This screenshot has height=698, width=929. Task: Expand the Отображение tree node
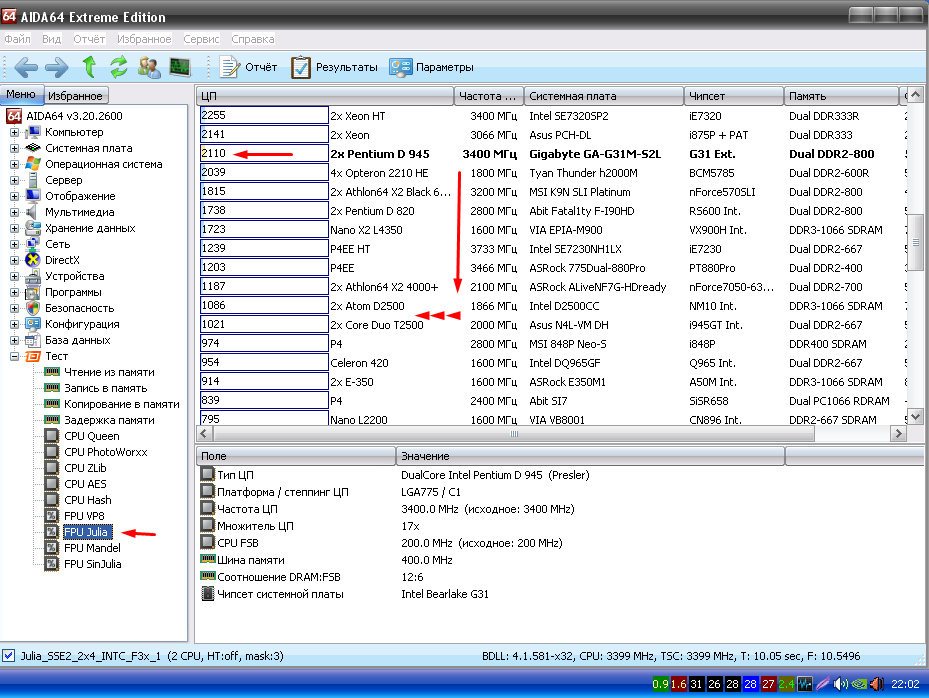[x=14, y=196]
